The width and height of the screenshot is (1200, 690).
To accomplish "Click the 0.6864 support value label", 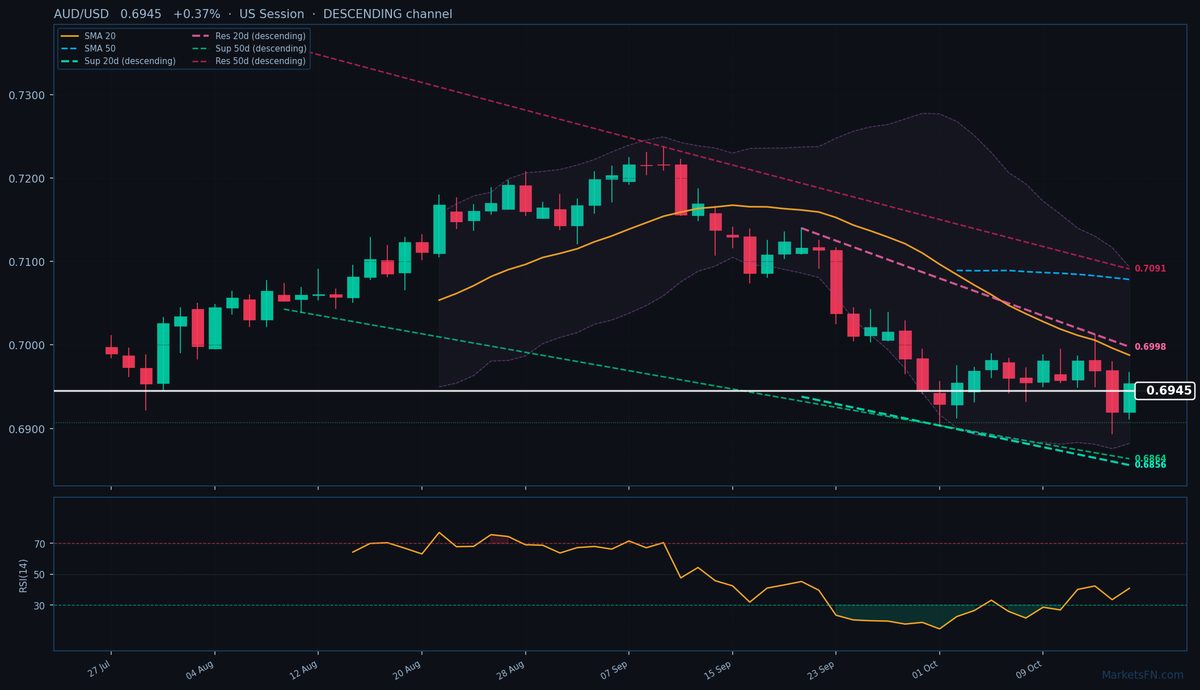I will click(1150, 458).
